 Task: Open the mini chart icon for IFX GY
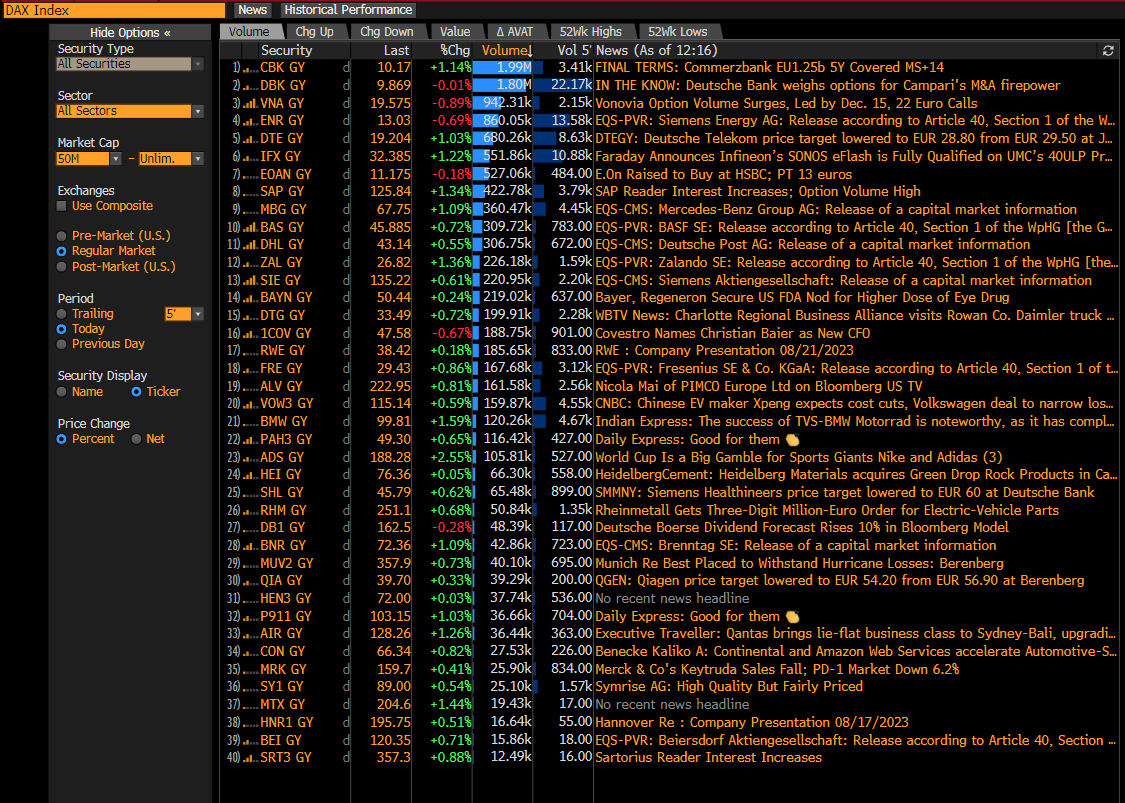250,156
